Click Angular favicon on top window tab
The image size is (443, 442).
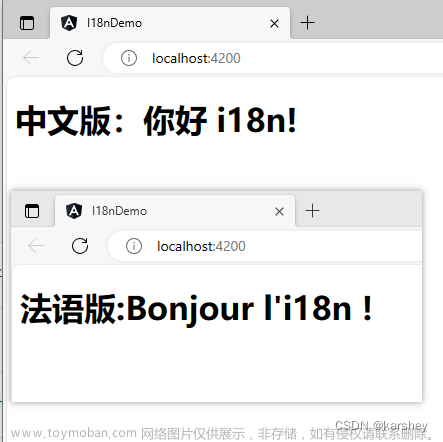click(69, 23)
